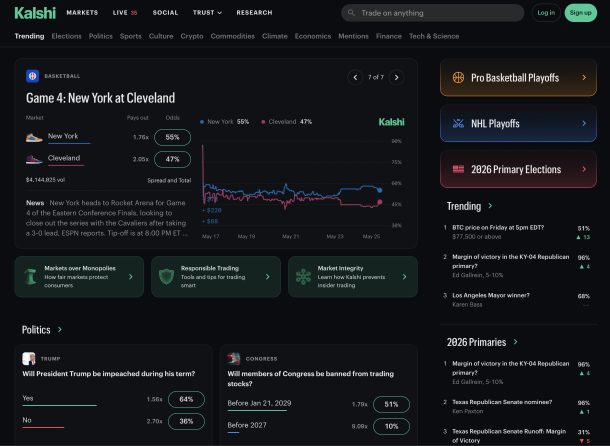The width and height of the screenshot is (610, 446).
Task: Select the Mentions category tab
Action: pos(353,36)
